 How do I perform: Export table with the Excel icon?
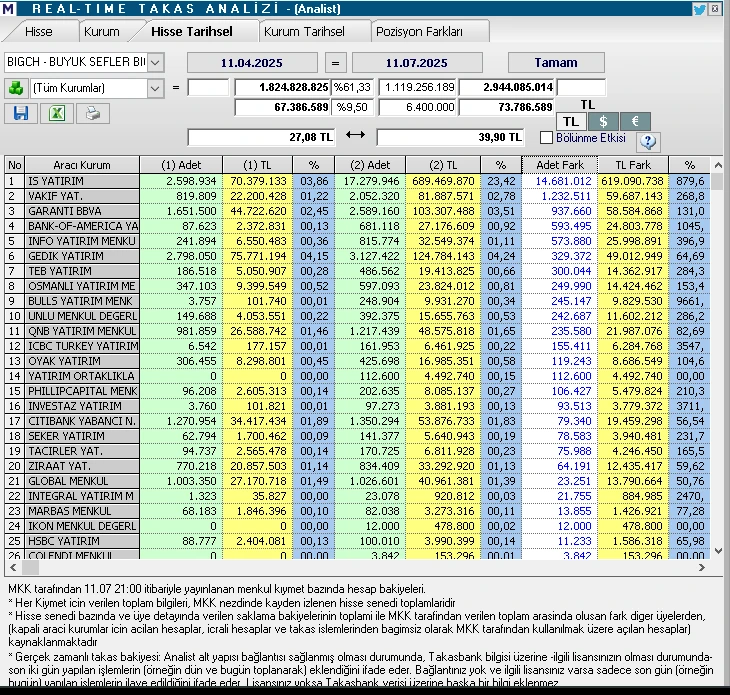click(x=57, y=113)
